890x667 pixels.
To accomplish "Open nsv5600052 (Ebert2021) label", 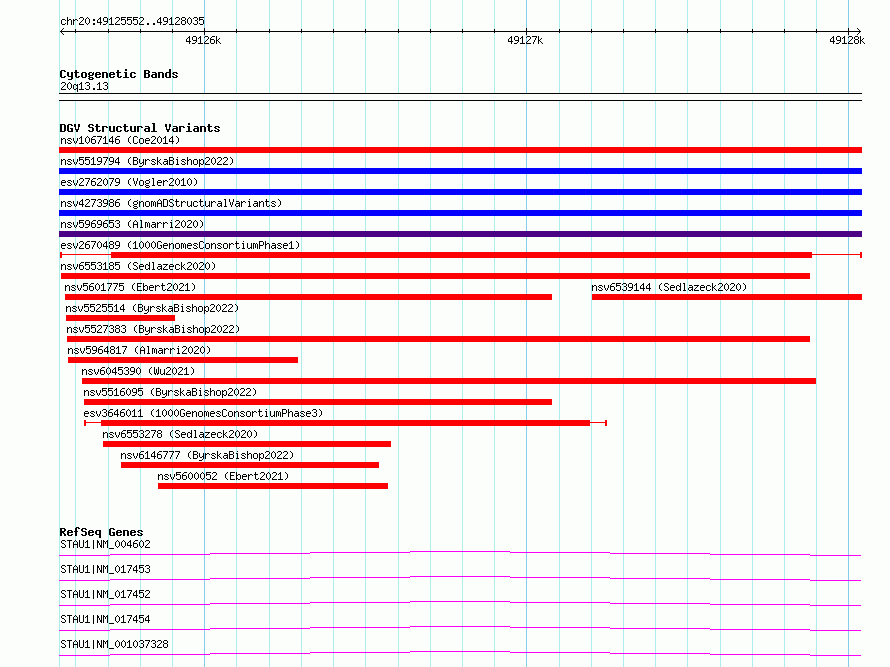I will pyautogui.click(x=223, y=476).
